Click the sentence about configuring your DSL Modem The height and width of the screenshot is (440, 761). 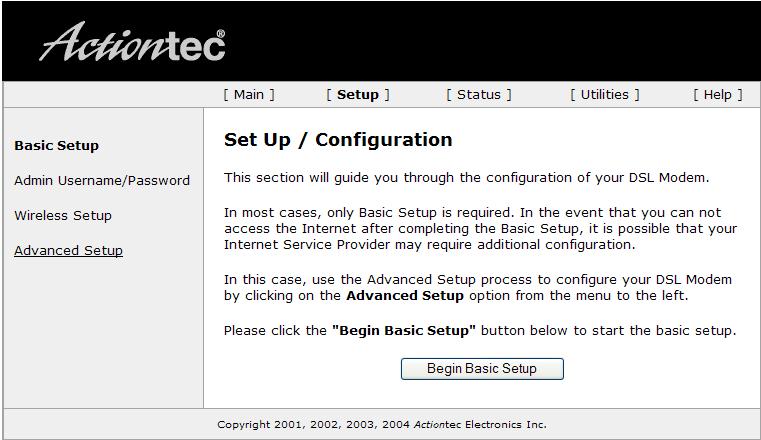tap(466, 178)
